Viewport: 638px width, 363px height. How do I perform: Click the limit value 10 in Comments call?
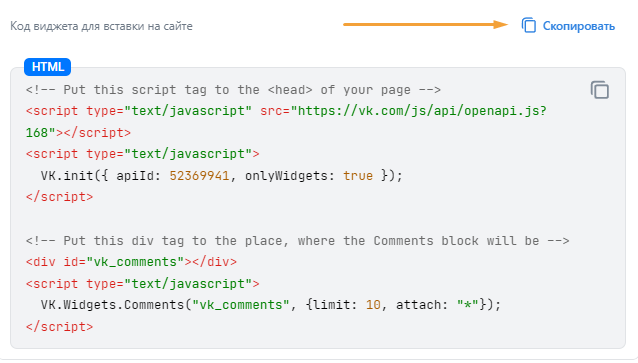click(x=373, y=305)
